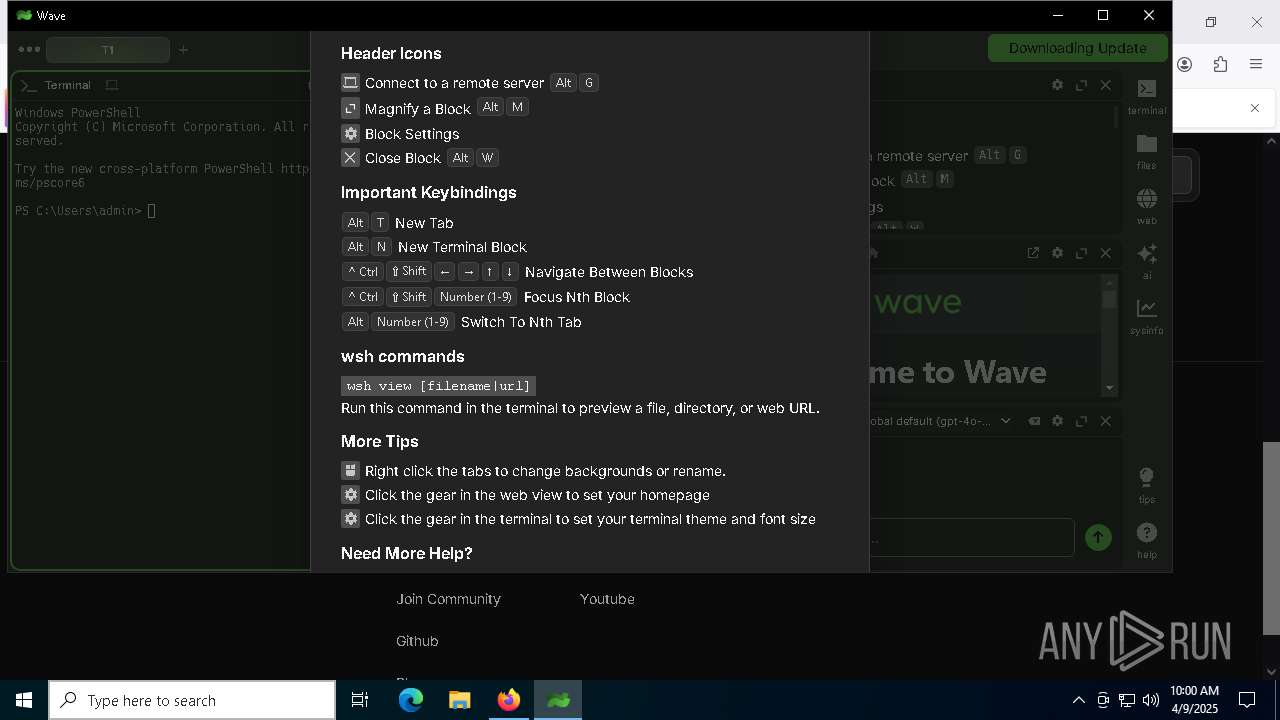
Task: Open the Youtube link
Action: [607, 599]
